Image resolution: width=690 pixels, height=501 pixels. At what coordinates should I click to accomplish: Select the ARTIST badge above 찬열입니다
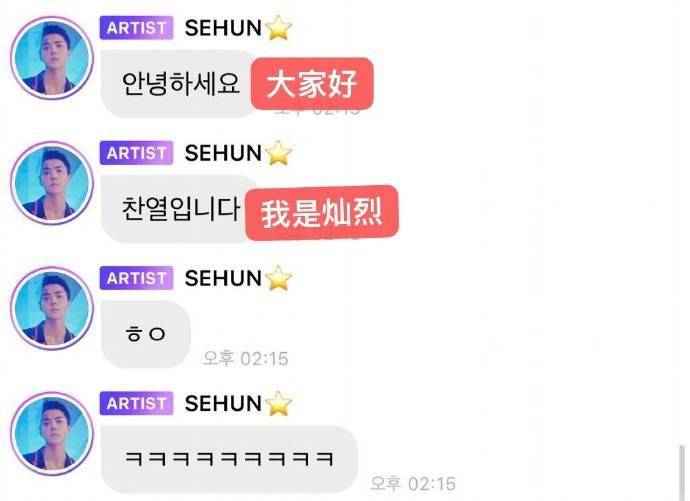[136, 153]
